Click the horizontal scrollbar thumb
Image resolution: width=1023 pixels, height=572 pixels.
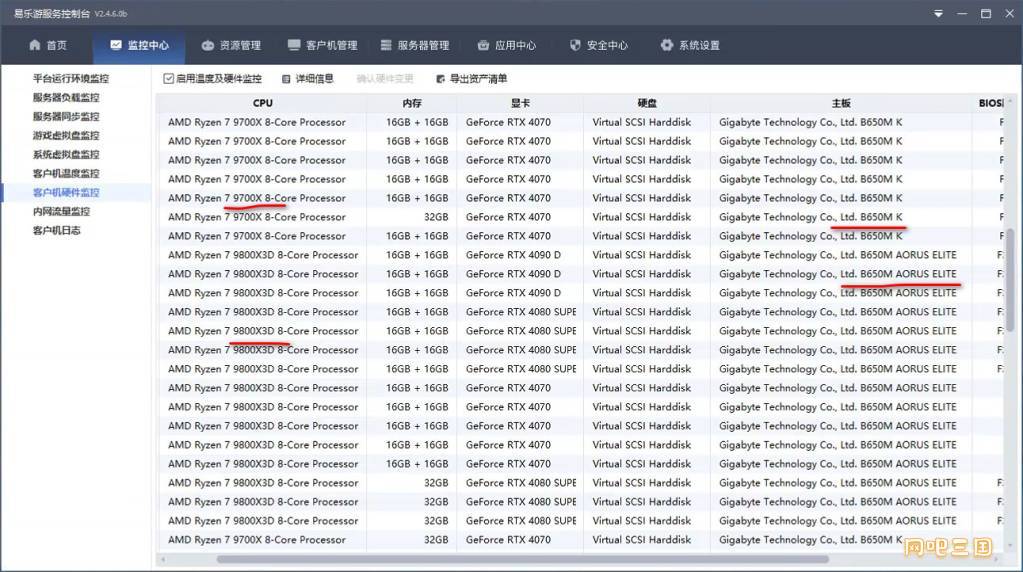523,559
